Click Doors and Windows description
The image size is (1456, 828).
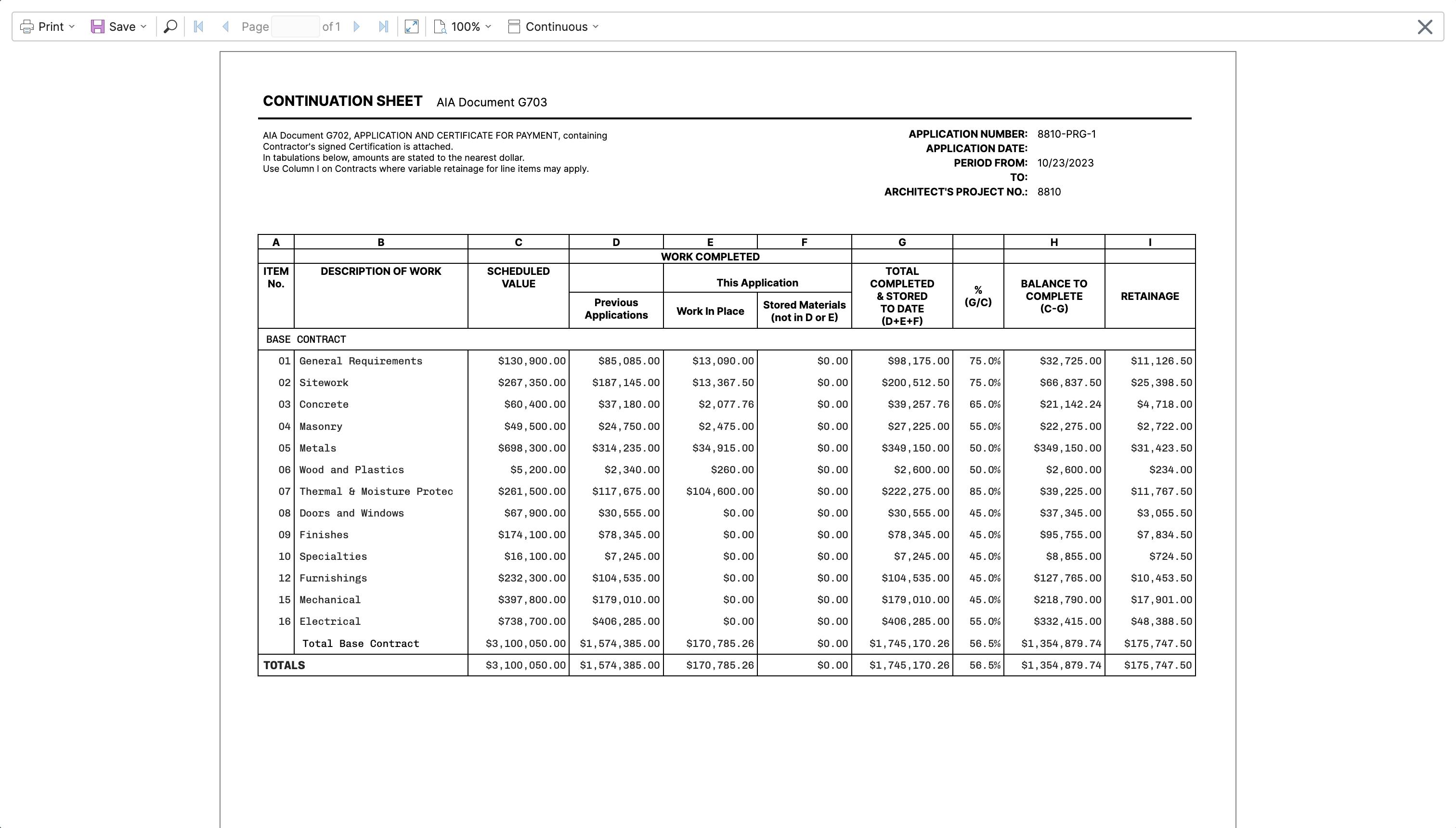coord(351,513)
